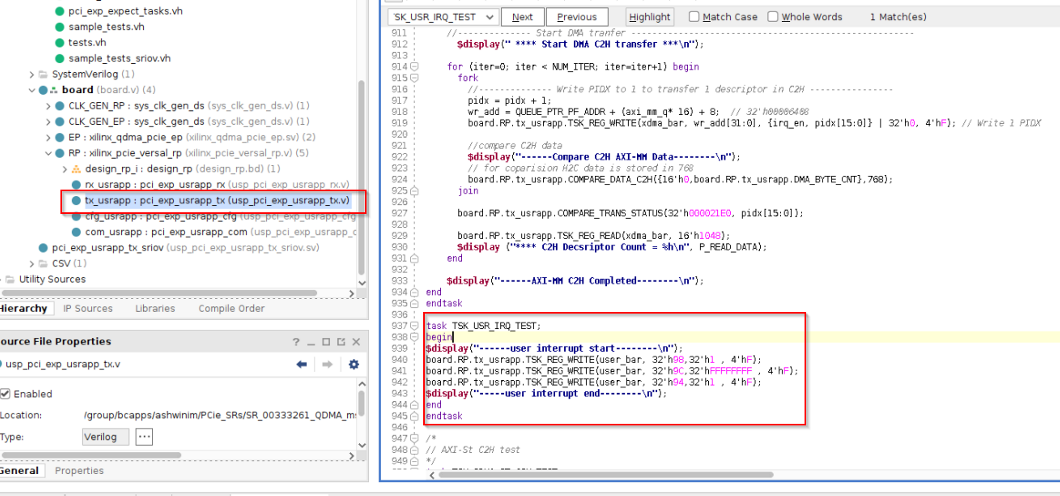This screenshot has width=1060, height=496.
Task: Click the help question mark in properties panel
Action: (x=296, y=342)
